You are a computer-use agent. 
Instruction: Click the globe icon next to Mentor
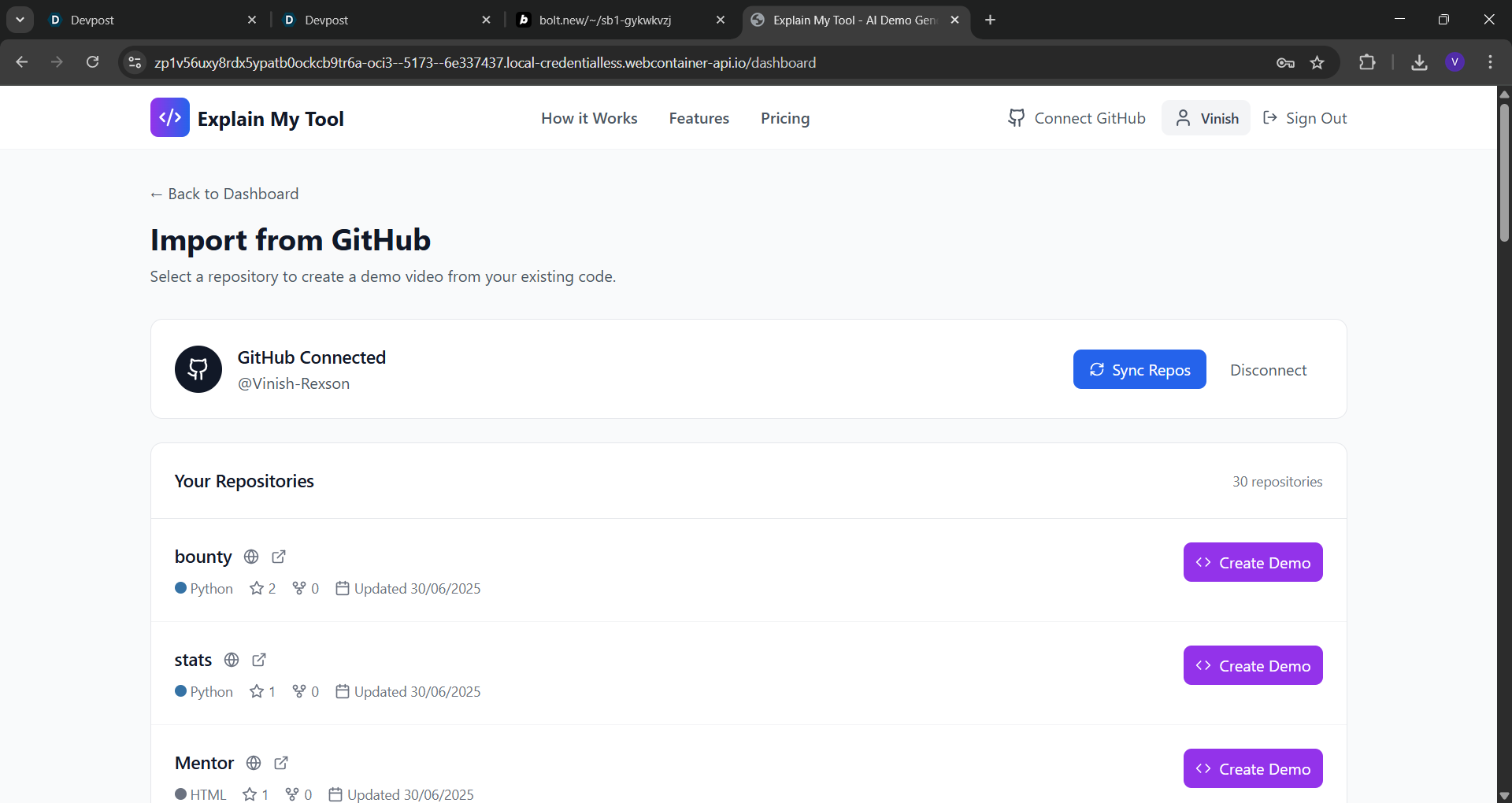click(x=254, y=763)
